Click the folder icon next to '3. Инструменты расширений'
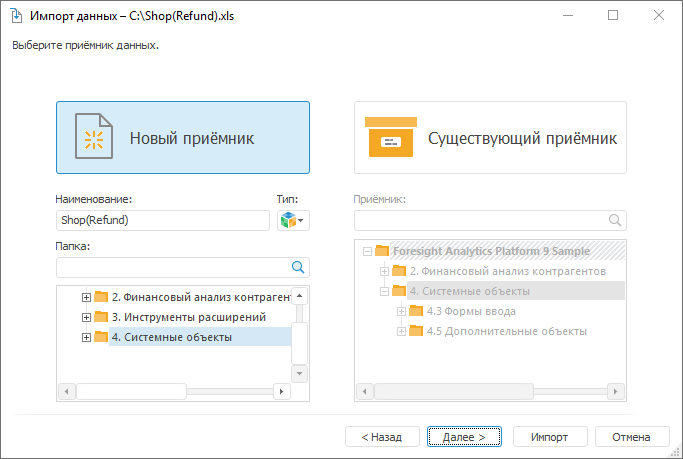The image size is (683, 459). point(100,317)
